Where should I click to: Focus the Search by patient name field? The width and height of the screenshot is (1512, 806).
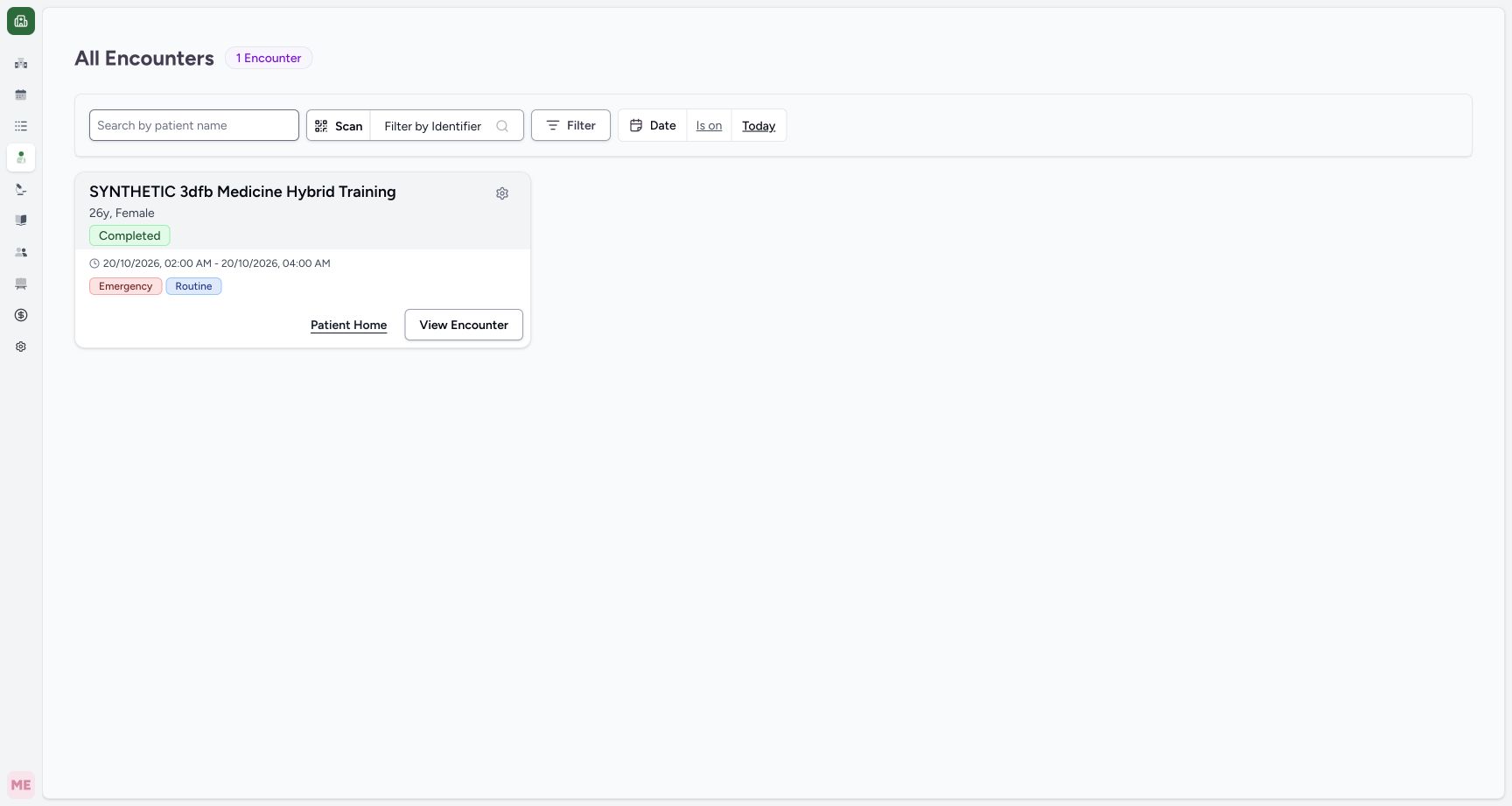[x=194, y=125]
